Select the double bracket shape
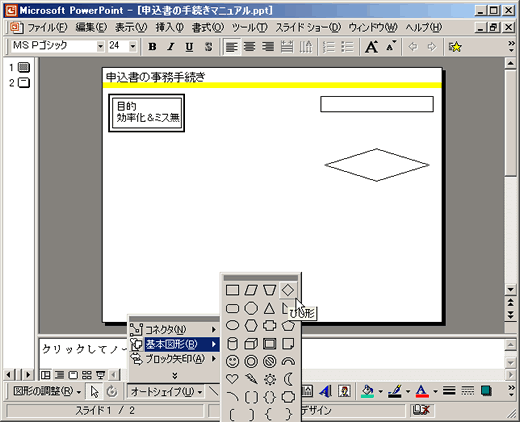 click(x=251, y=397)
